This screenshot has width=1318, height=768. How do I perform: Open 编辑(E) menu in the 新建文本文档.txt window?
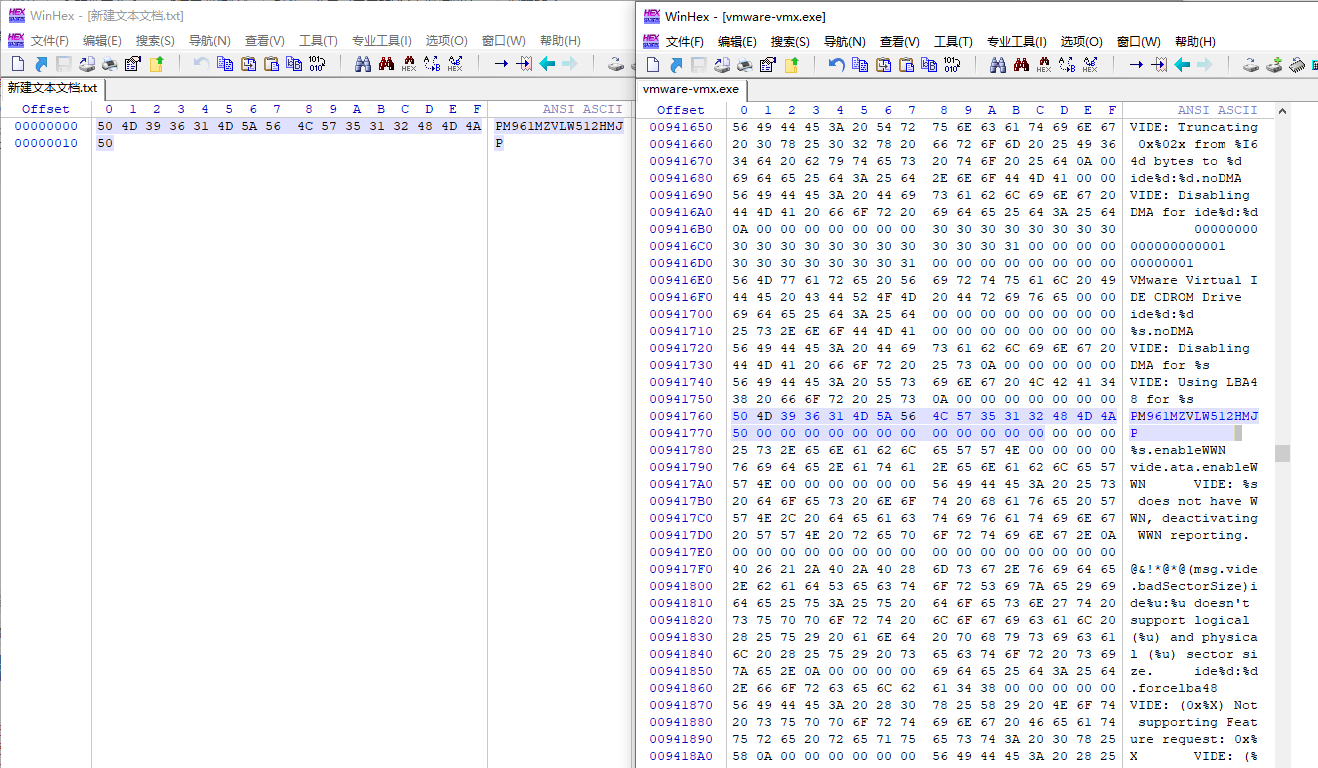[x=102, y=41]
